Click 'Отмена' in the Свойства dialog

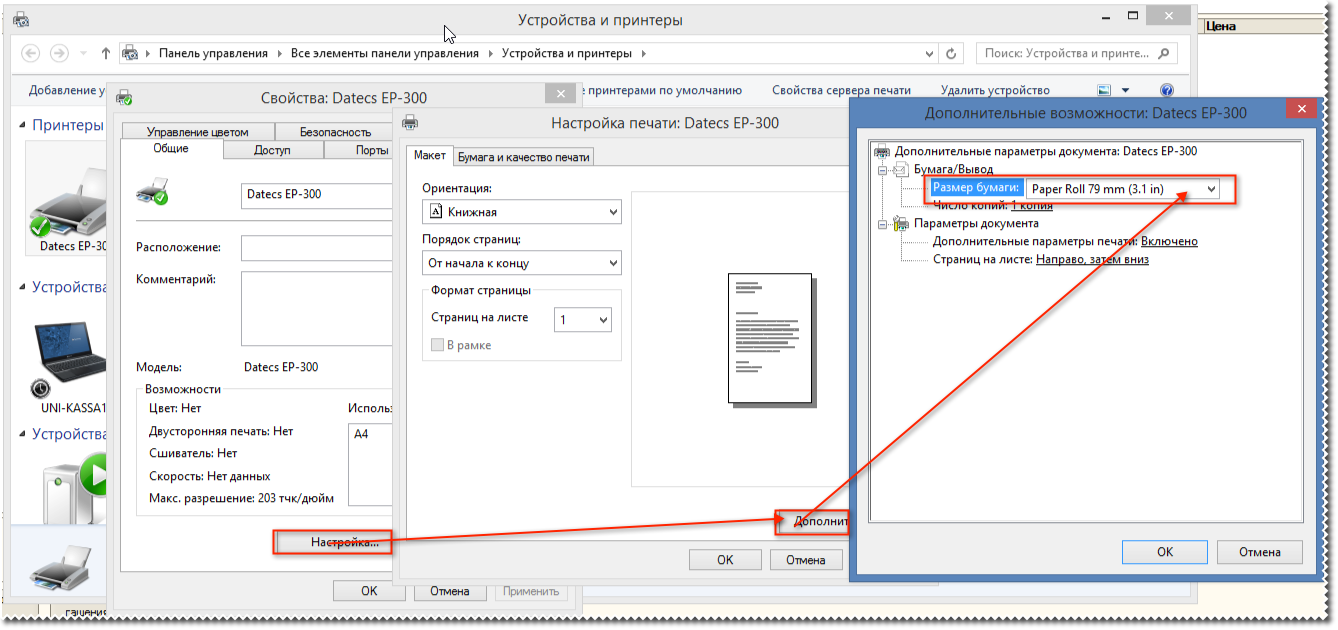450,590
